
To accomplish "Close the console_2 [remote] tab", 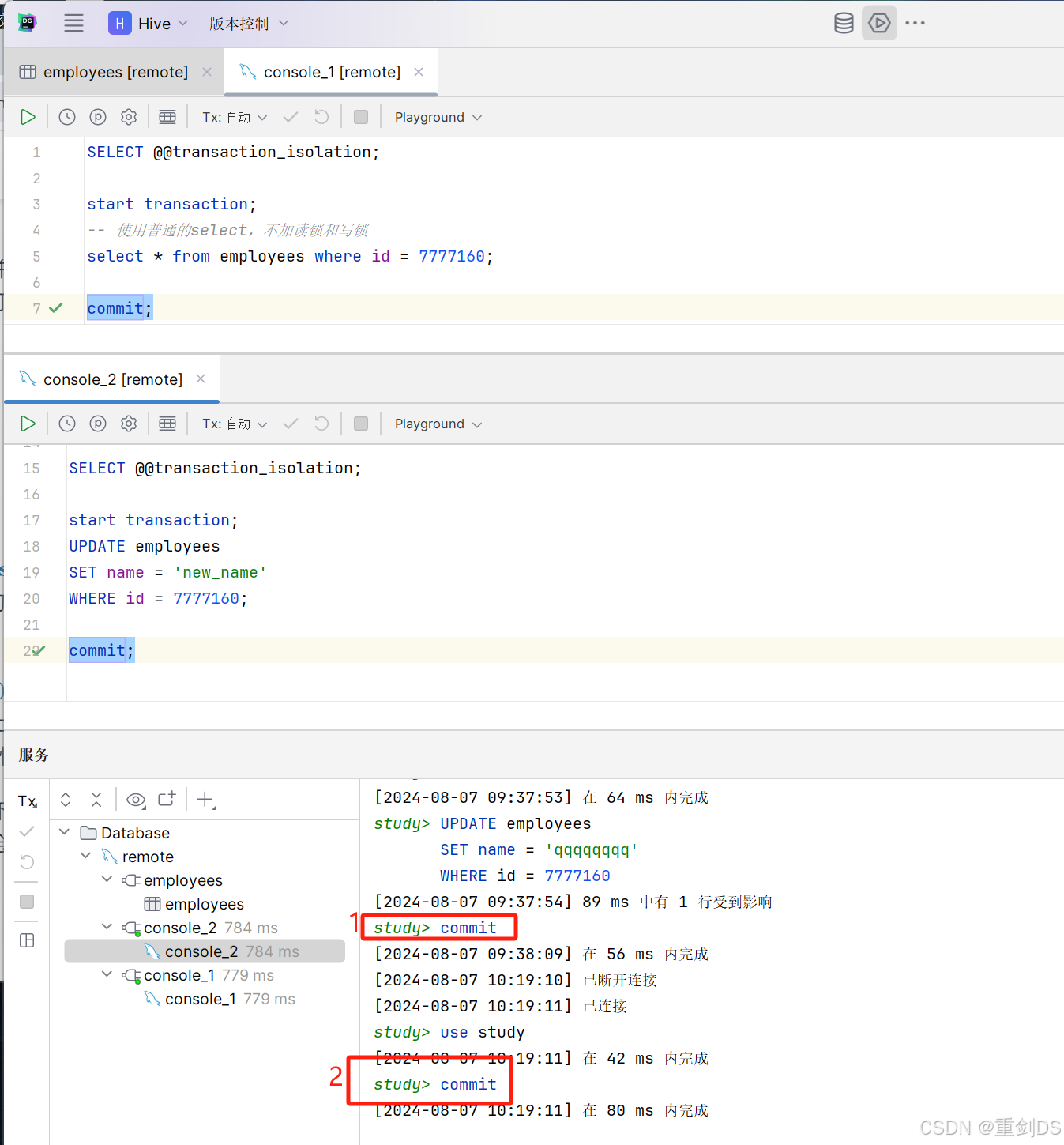I will pos(201,379).
